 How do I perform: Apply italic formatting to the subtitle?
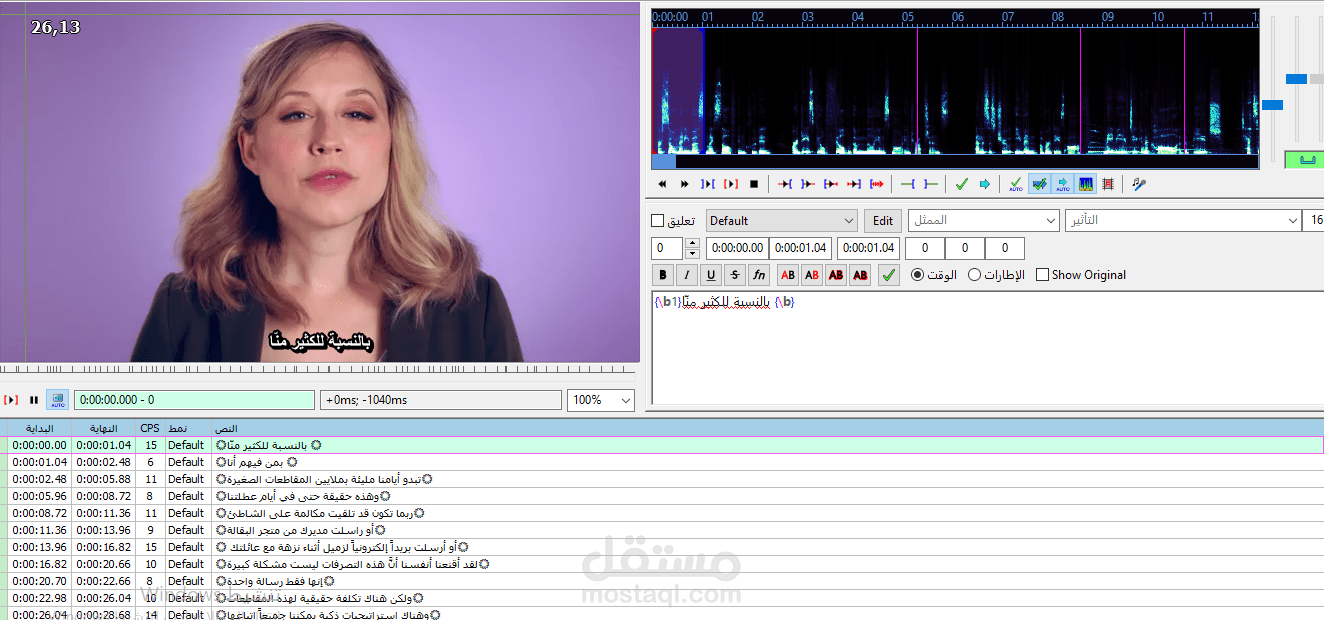[x=687, y=274]
